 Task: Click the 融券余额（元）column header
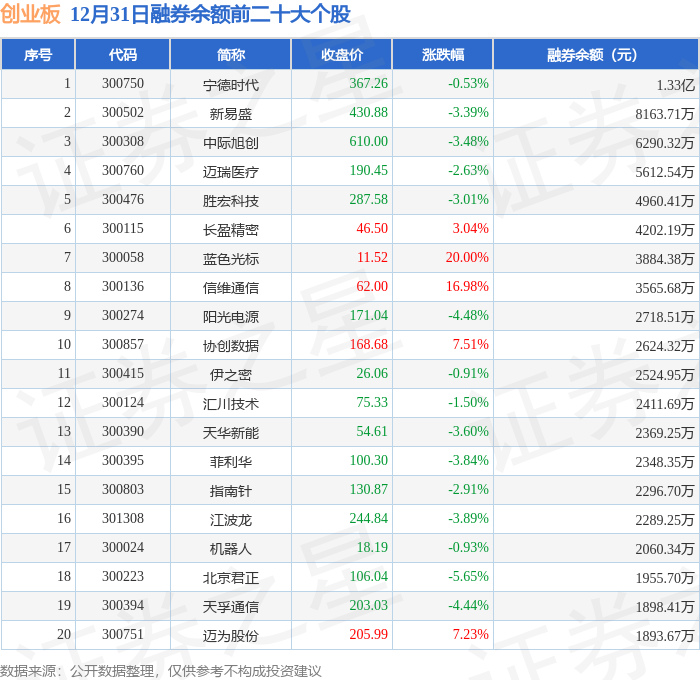tap(596, 54)
